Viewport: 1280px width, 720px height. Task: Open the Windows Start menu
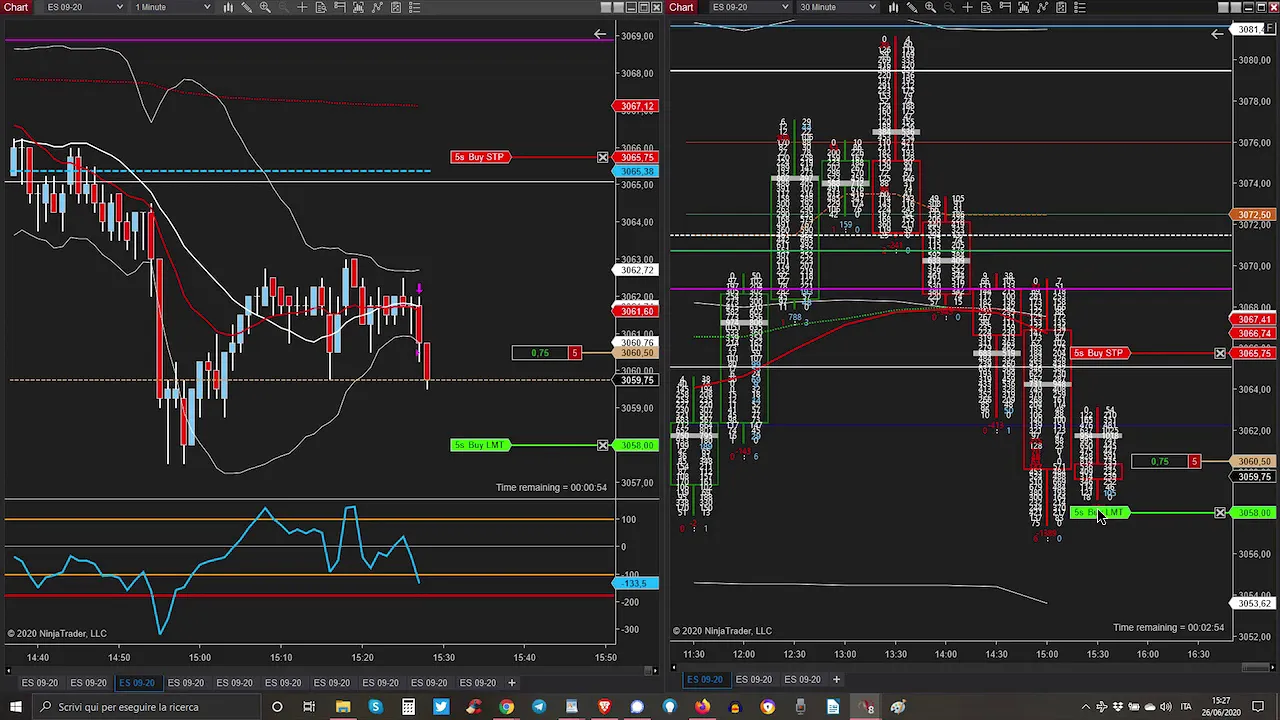pyautogui.click(x=15, y=707)
